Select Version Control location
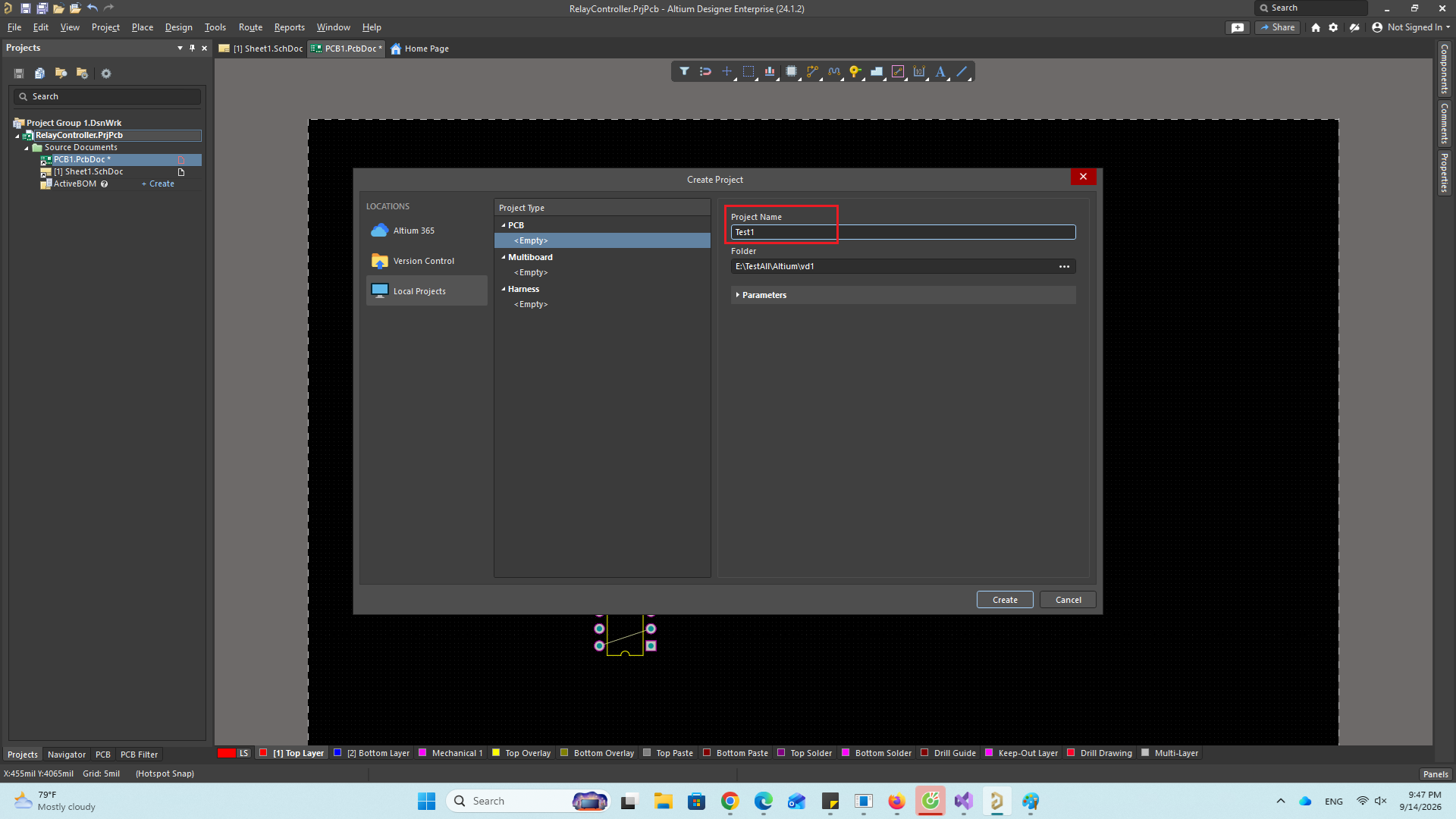The image size is (1456, 819). pyautogui.click(x=426, y=261)
